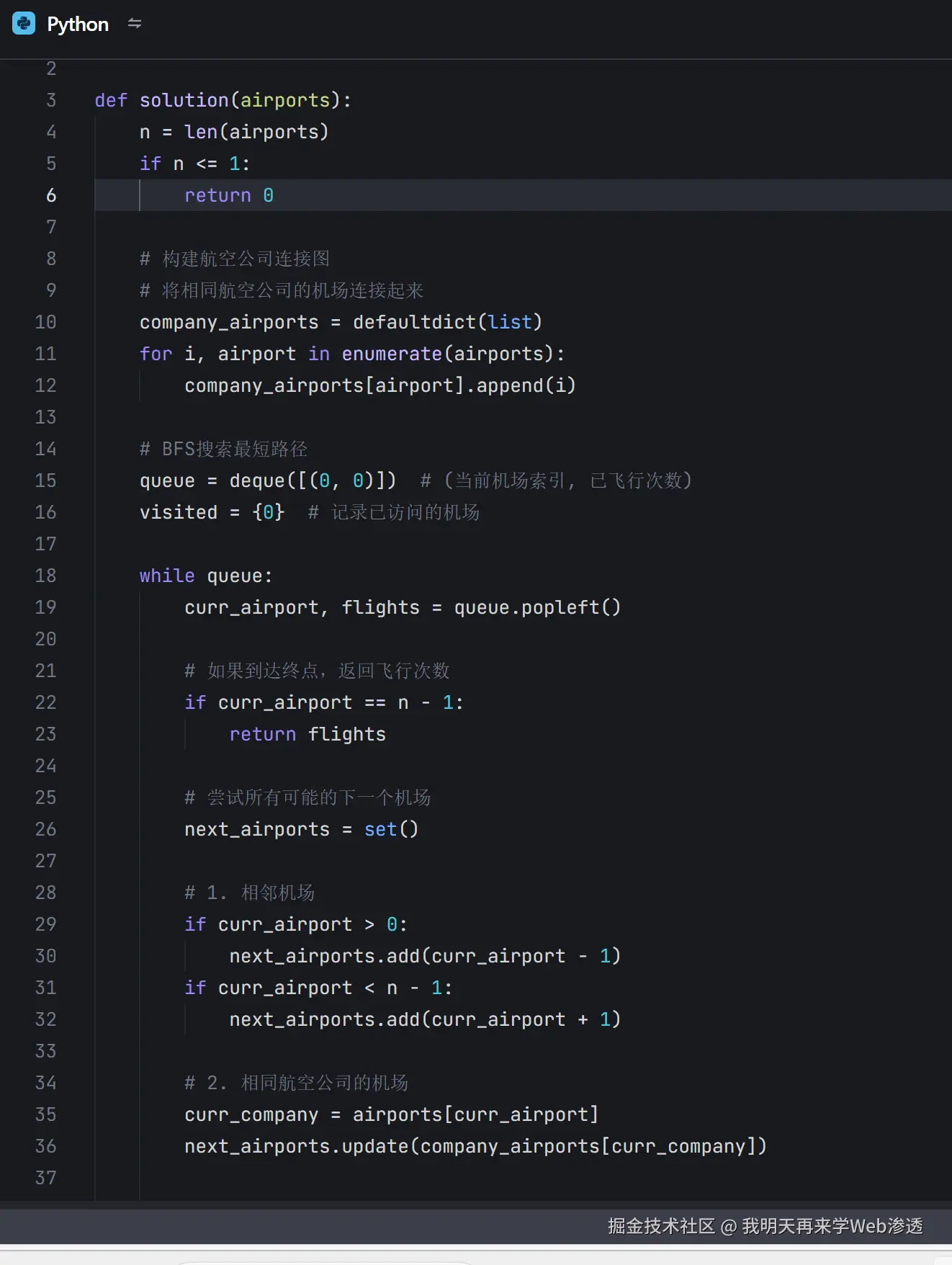
Task: Click 'if curr_airport == n - 1:' line
Action: [324, 702]
